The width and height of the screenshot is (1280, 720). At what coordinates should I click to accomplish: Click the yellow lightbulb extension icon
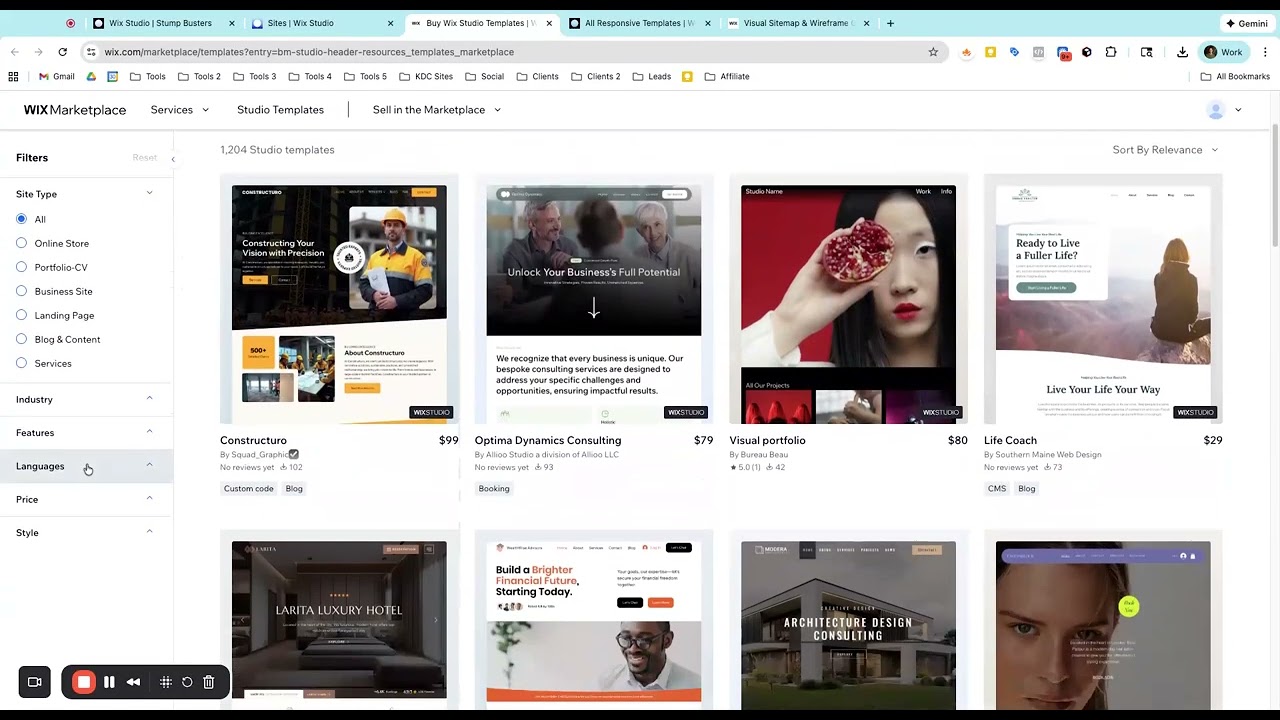990,52
